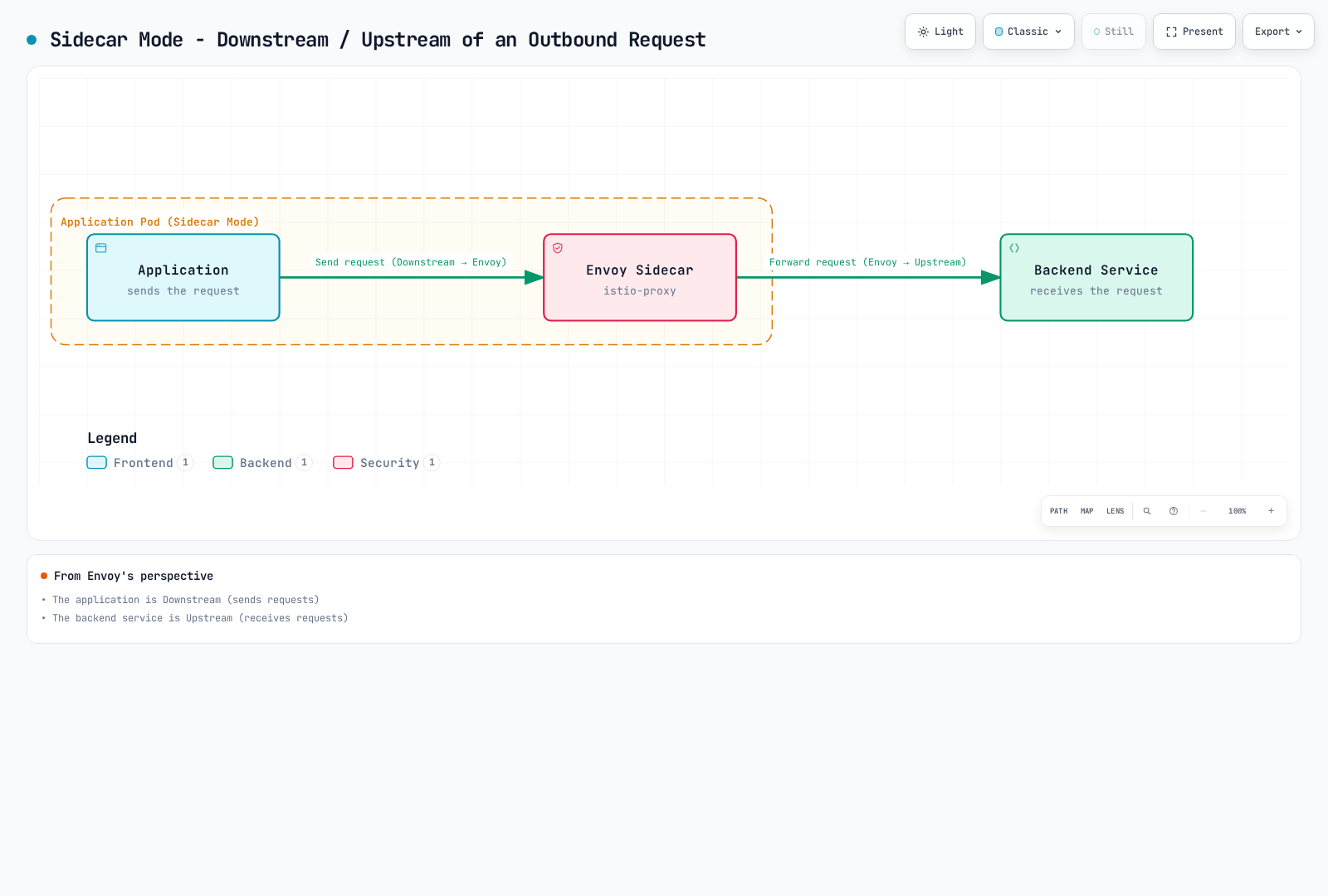Click the 'Forward request (Envoy → Upstream)' edge label

pos(868,262)
